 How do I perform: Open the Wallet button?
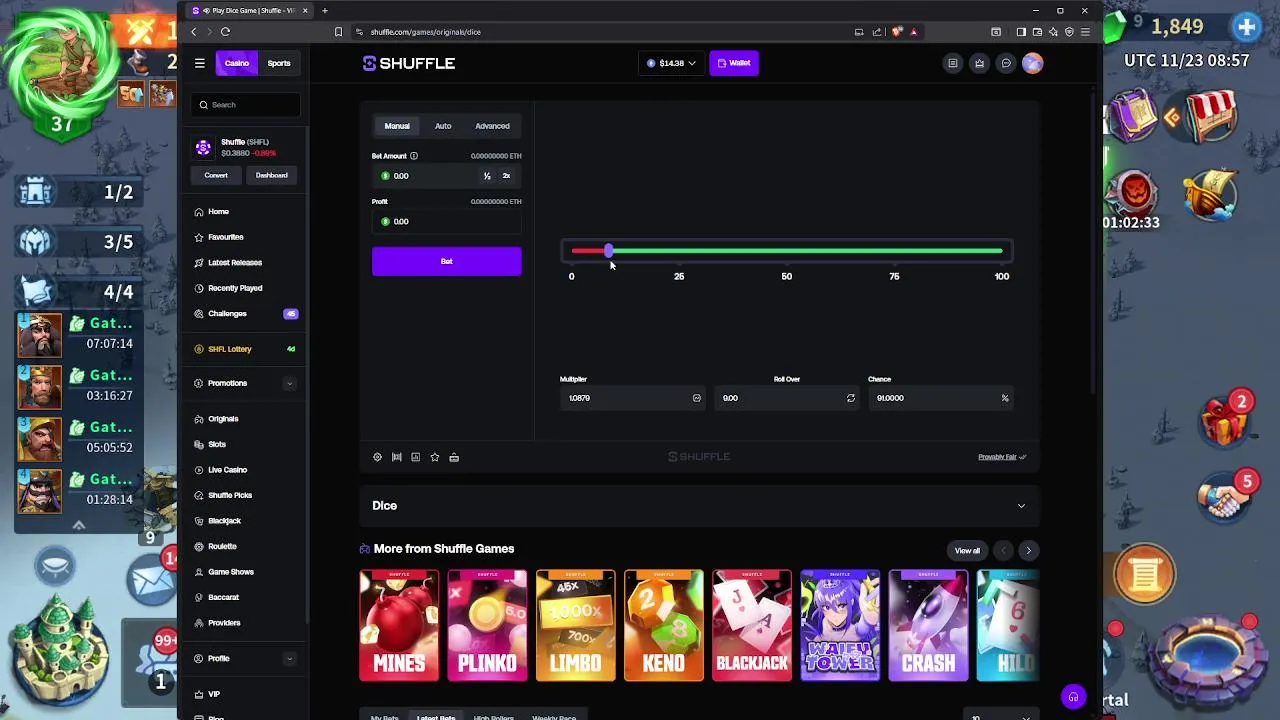pyautogui.click(x=734, y=63)
